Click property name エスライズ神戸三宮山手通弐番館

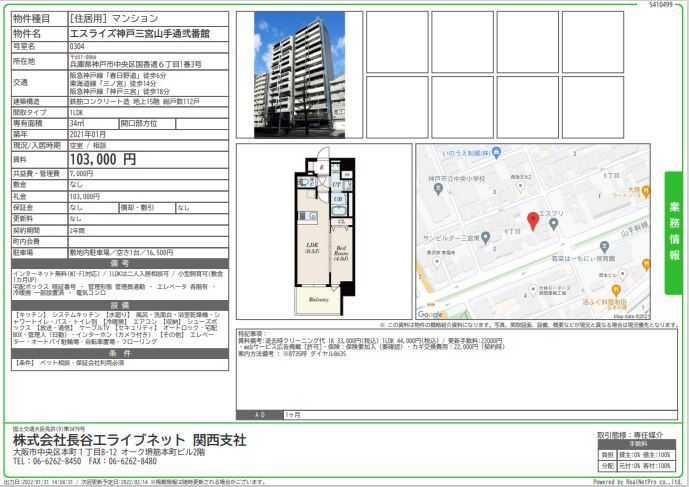pyautogui.click(x=140, y=34)
